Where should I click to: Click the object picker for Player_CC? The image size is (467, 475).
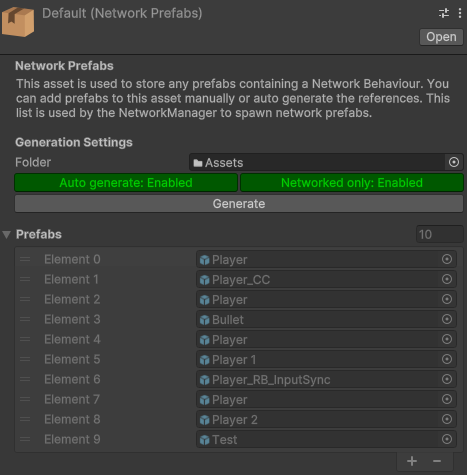[447, 279]
